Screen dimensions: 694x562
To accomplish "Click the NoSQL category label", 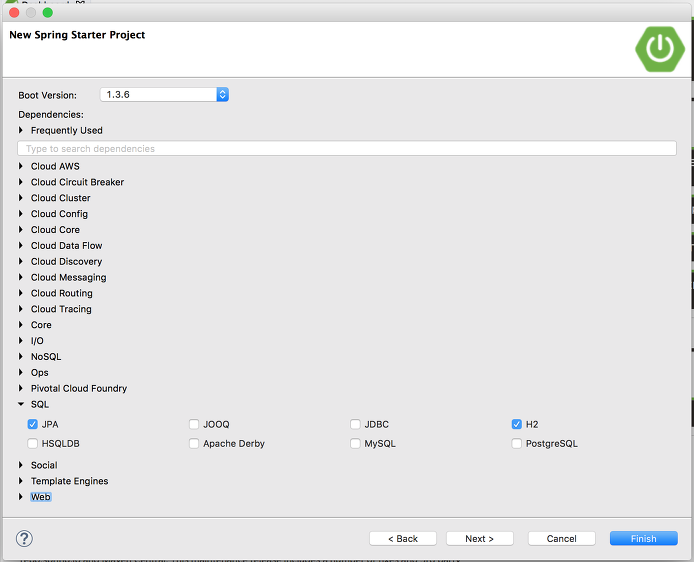I will 46,357.
